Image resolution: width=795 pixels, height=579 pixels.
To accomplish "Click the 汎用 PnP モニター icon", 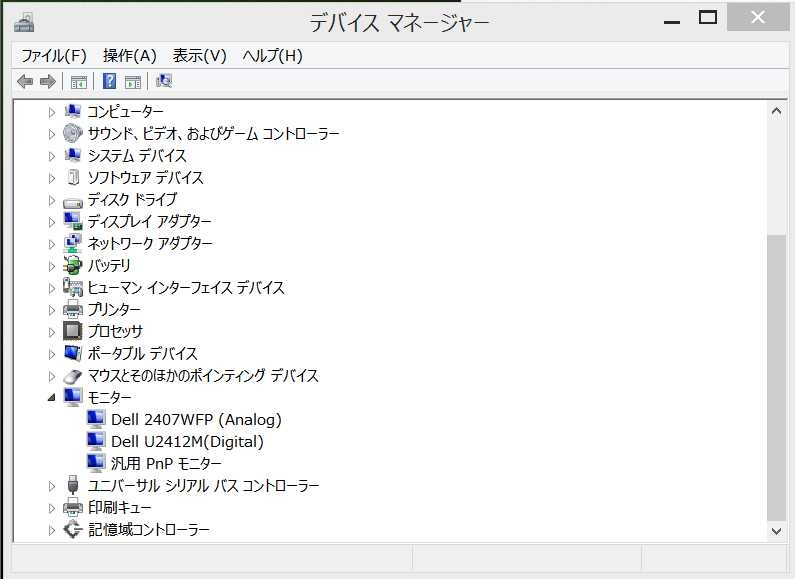I will point(96,463).
